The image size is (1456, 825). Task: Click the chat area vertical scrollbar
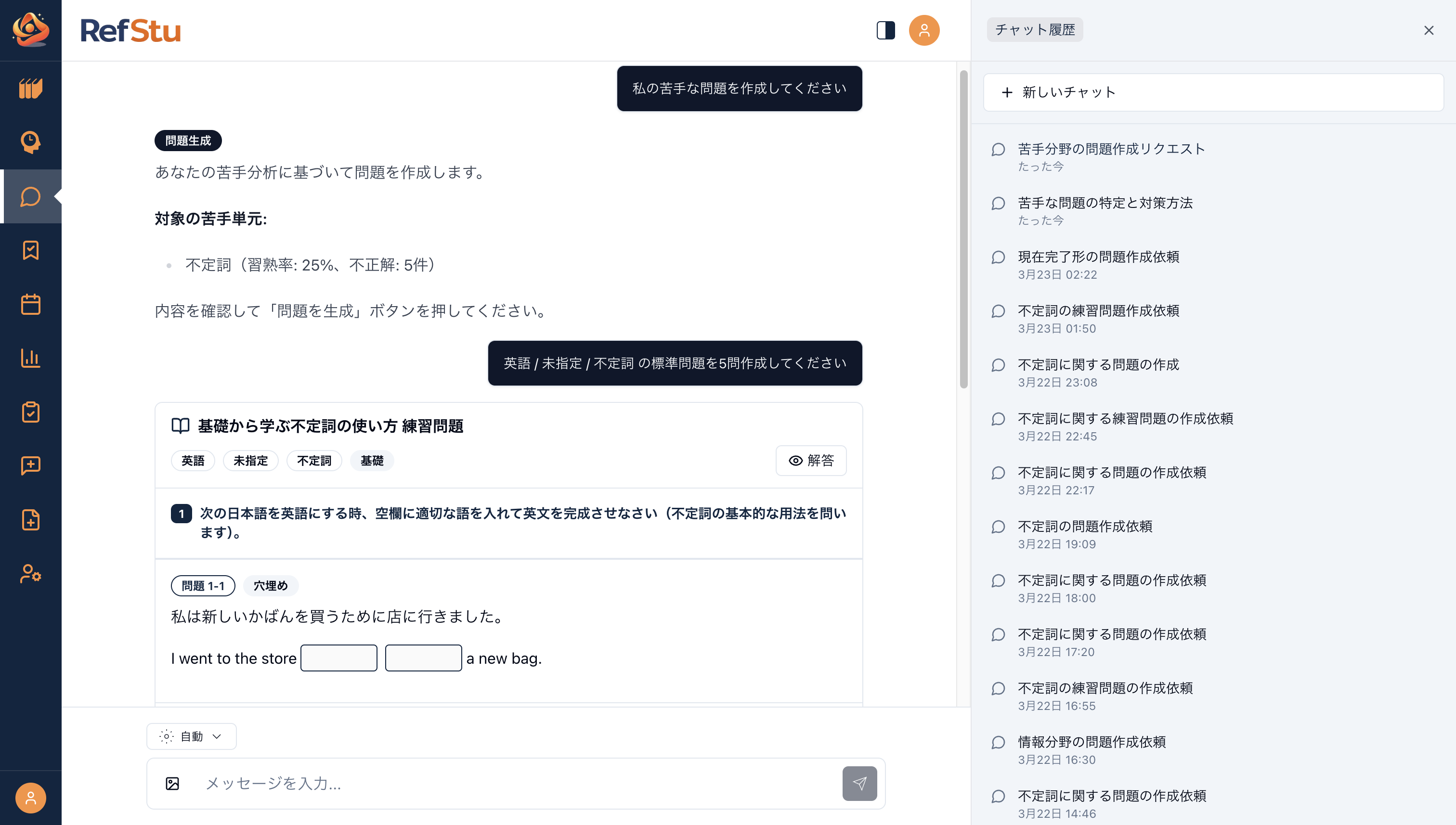point(963,230)
